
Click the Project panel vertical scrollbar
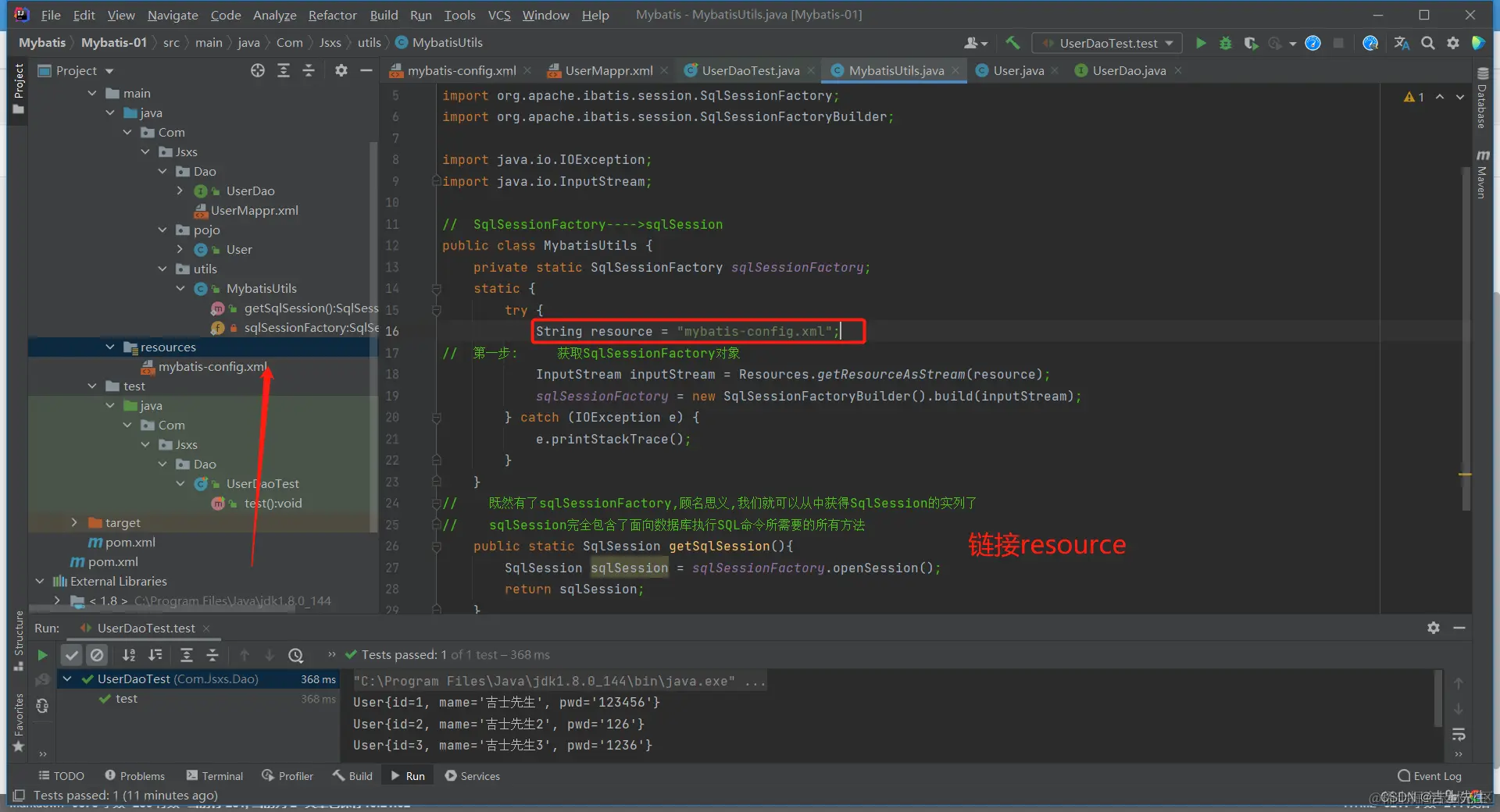(373, 336)
